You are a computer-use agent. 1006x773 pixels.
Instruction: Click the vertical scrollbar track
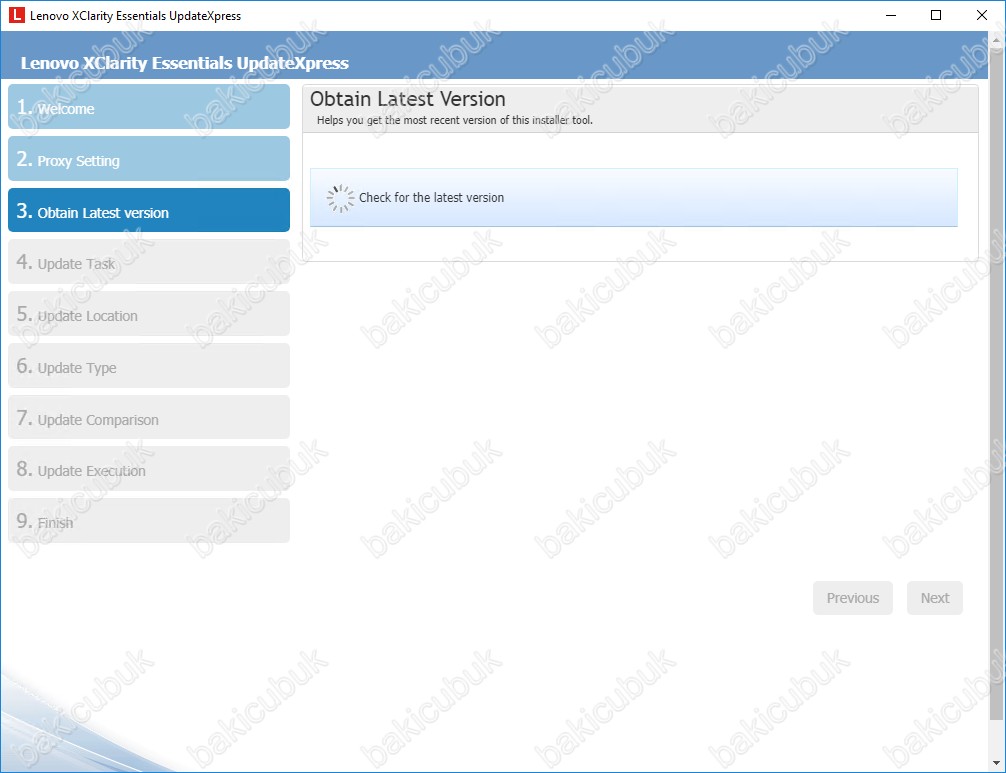click(997, 401)
